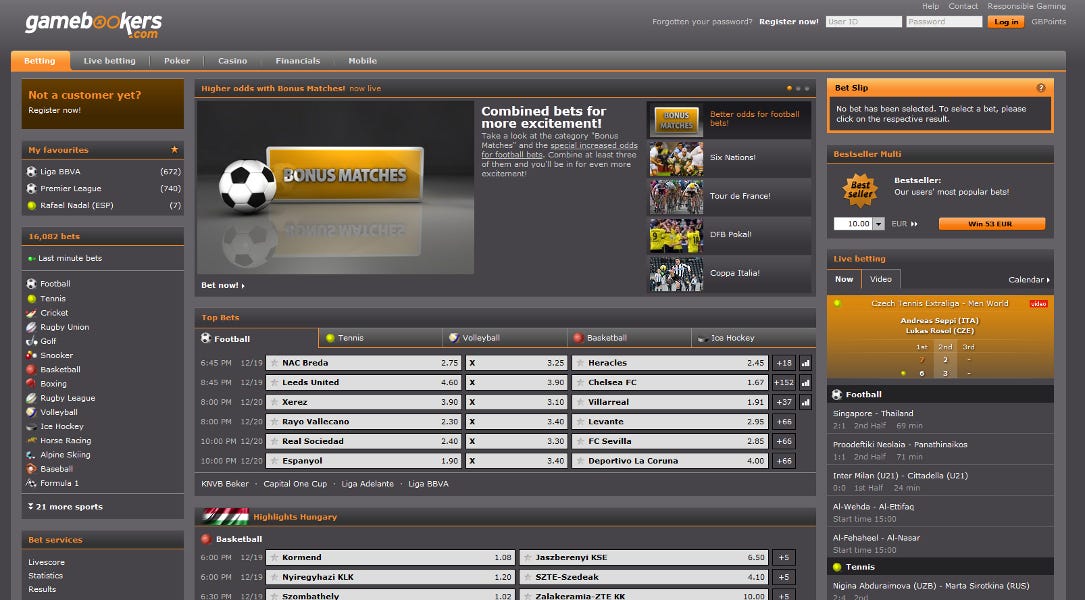This screenshot has height=600, width=1085.
Task: Open the Tour de France! thumbnail
Action: point(676,197)
